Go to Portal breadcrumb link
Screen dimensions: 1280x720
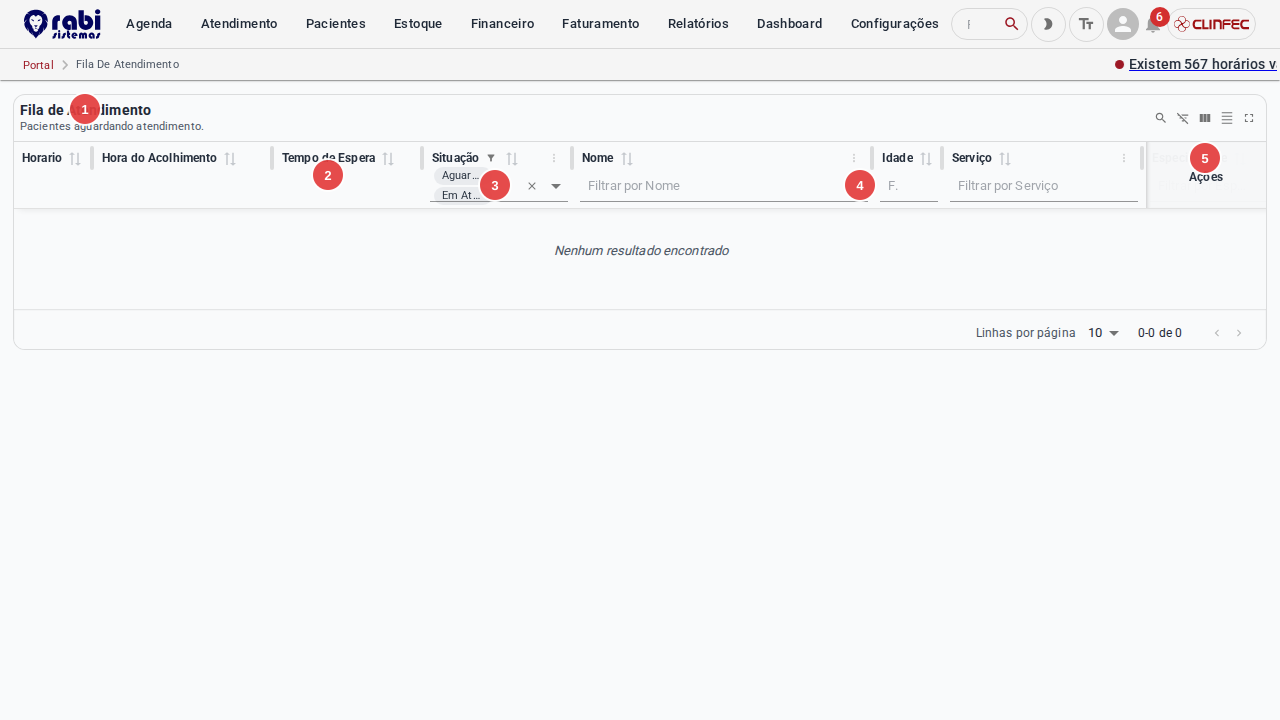click(38, 65)
